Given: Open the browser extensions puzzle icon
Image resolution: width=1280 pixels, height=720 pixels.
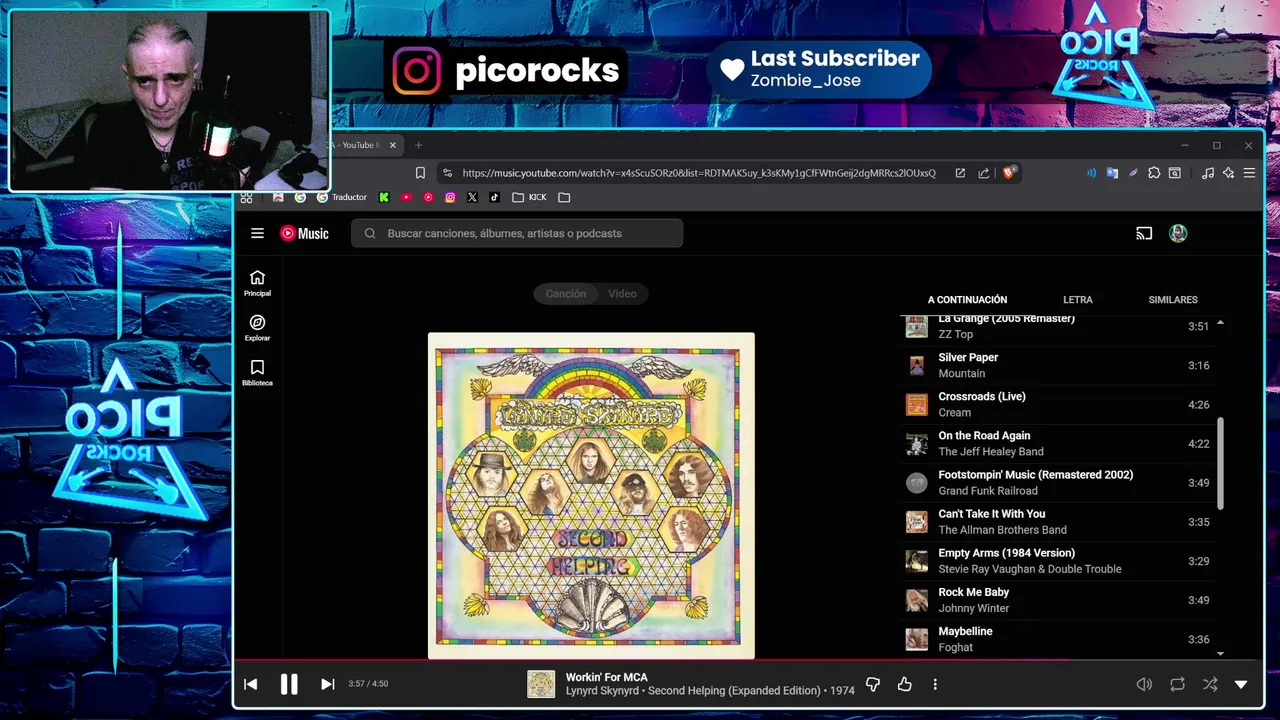Looking at the screenshot, I should pyautogui.click(x=1154, y=173).
